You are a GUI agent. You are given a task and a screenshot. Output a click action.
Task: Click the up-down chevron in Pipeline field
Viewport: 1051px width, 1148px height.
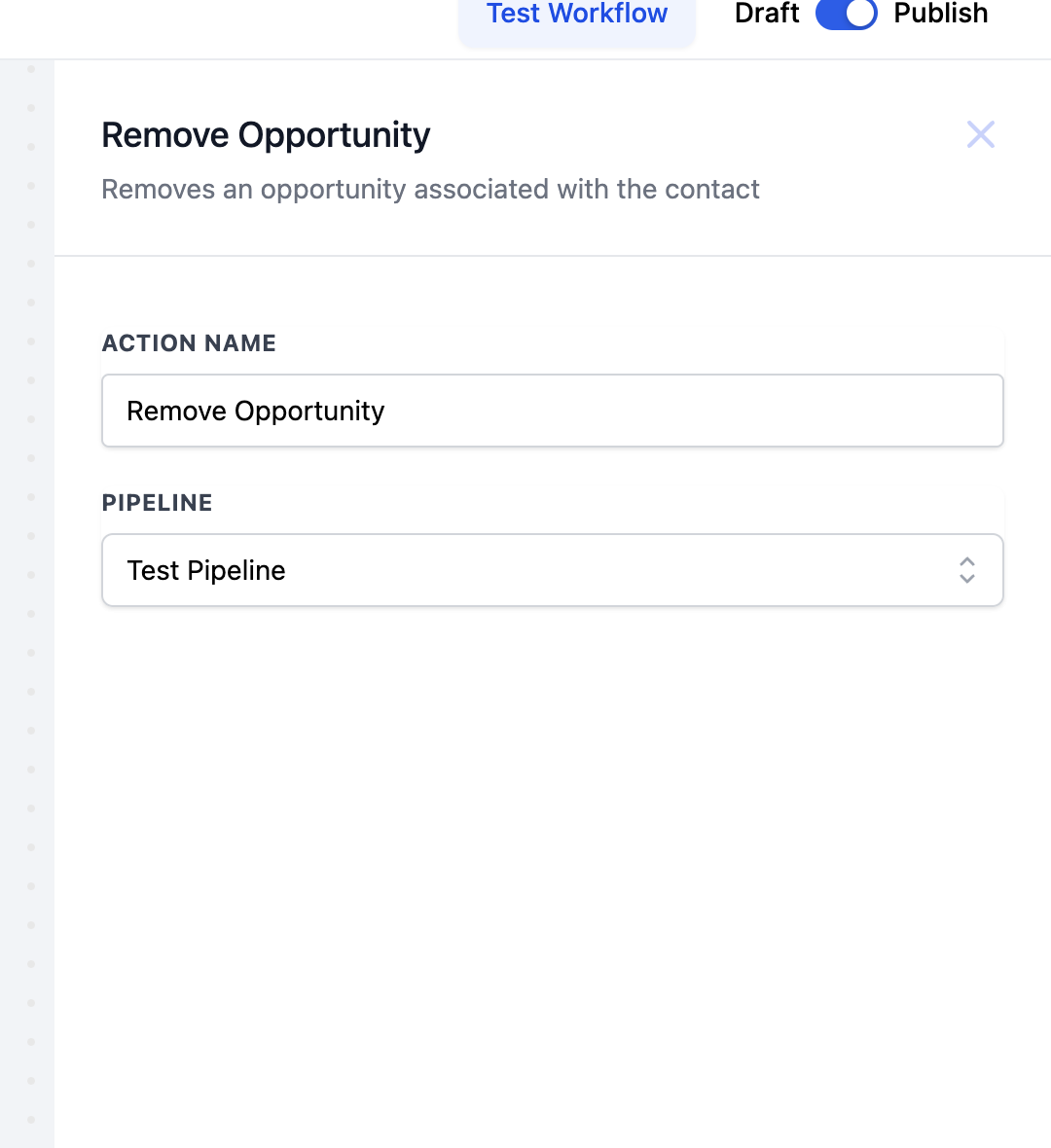(x=966, y=570)
